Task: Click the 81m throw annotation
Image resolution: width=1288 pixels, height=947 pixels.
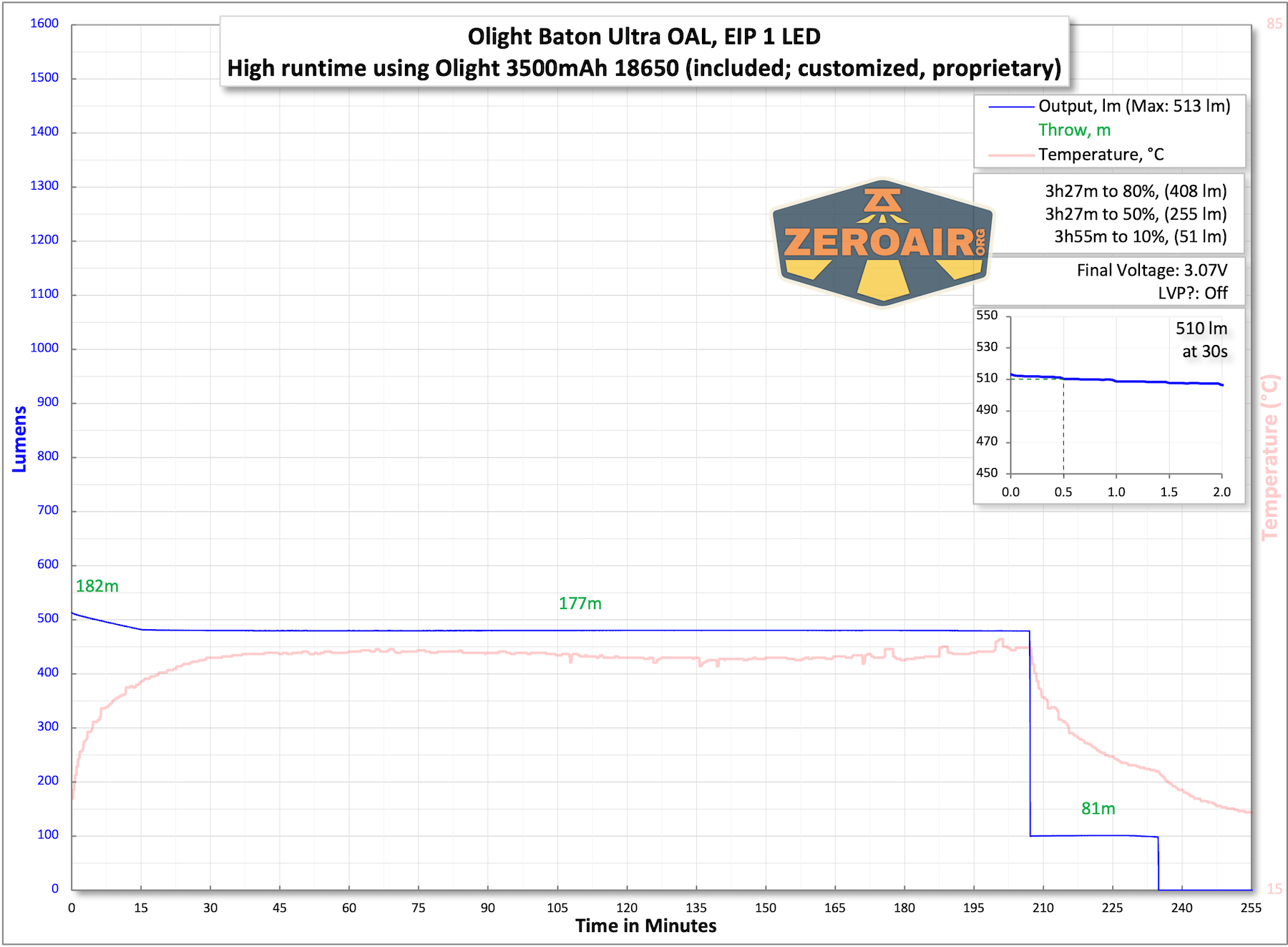Action: (x=1098, y=809)
